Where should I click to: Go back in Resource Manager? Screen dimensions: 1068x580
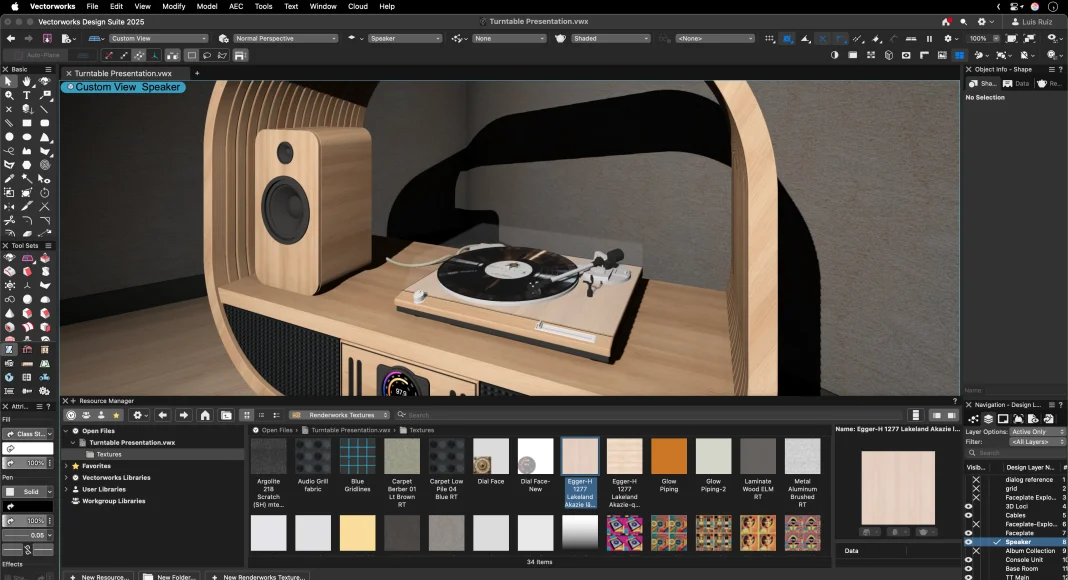(x=163, y=415)
